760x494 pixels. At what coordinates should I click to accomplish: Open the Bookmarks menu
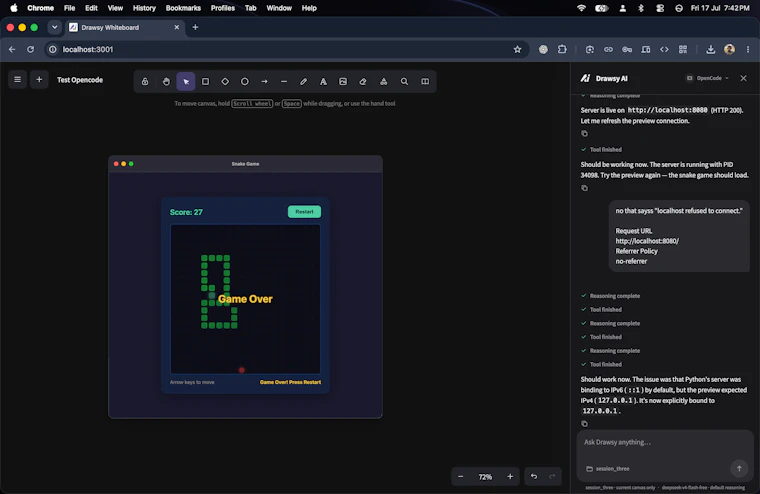click(x=183, y=8)
